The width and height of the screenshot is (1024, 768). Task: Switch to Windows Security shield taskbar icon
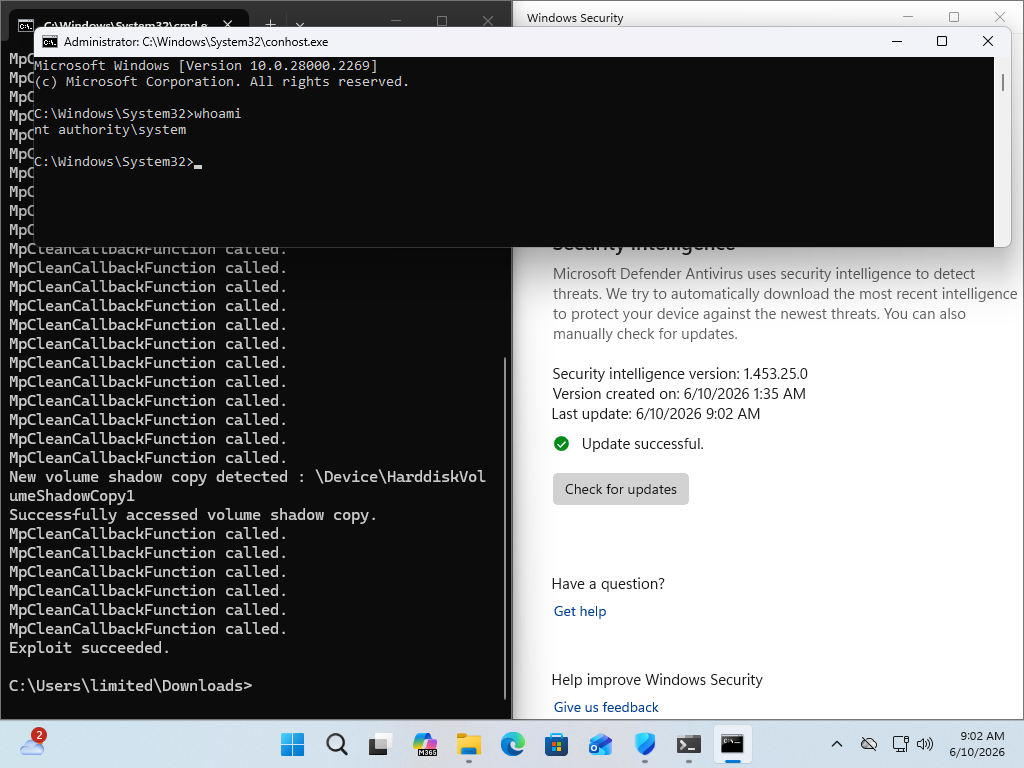tap(645, 744)
